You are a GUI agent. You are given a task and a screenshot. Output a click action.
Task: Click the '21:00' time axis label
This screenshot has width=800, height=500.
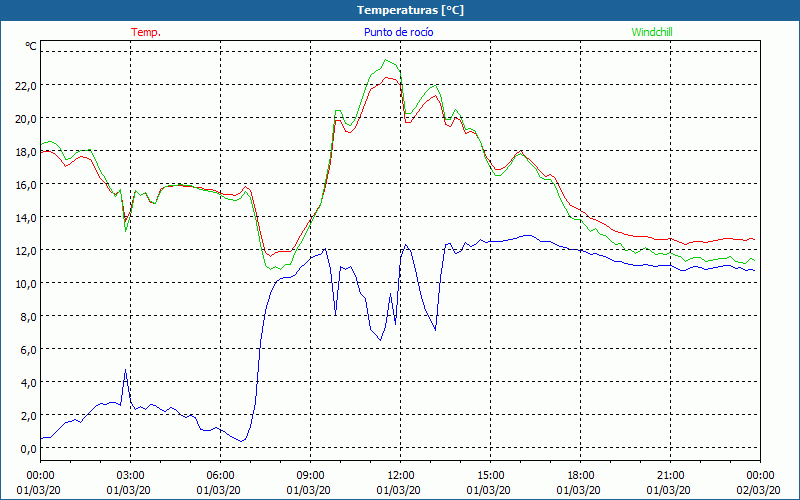pyautogui.click(x=670, y=476)
